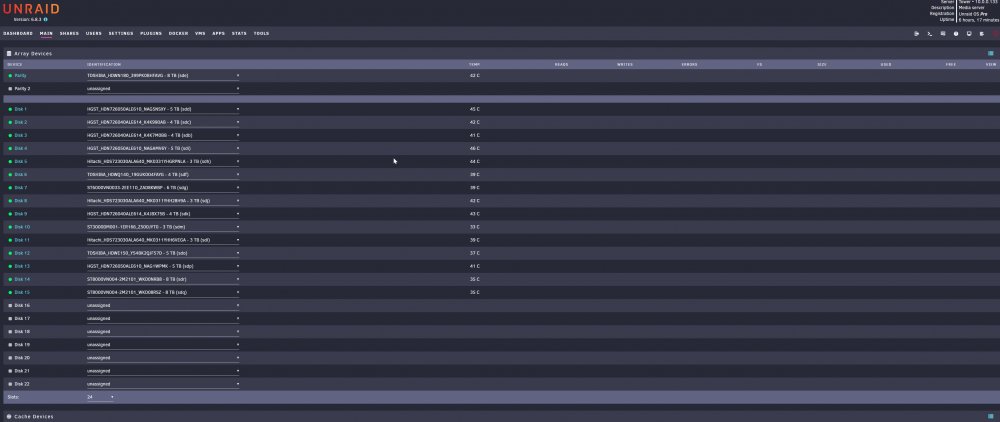Open the Disk 6 drive assignment dropdown
The width and height of the screenshot is (1000, 422).
163,175
